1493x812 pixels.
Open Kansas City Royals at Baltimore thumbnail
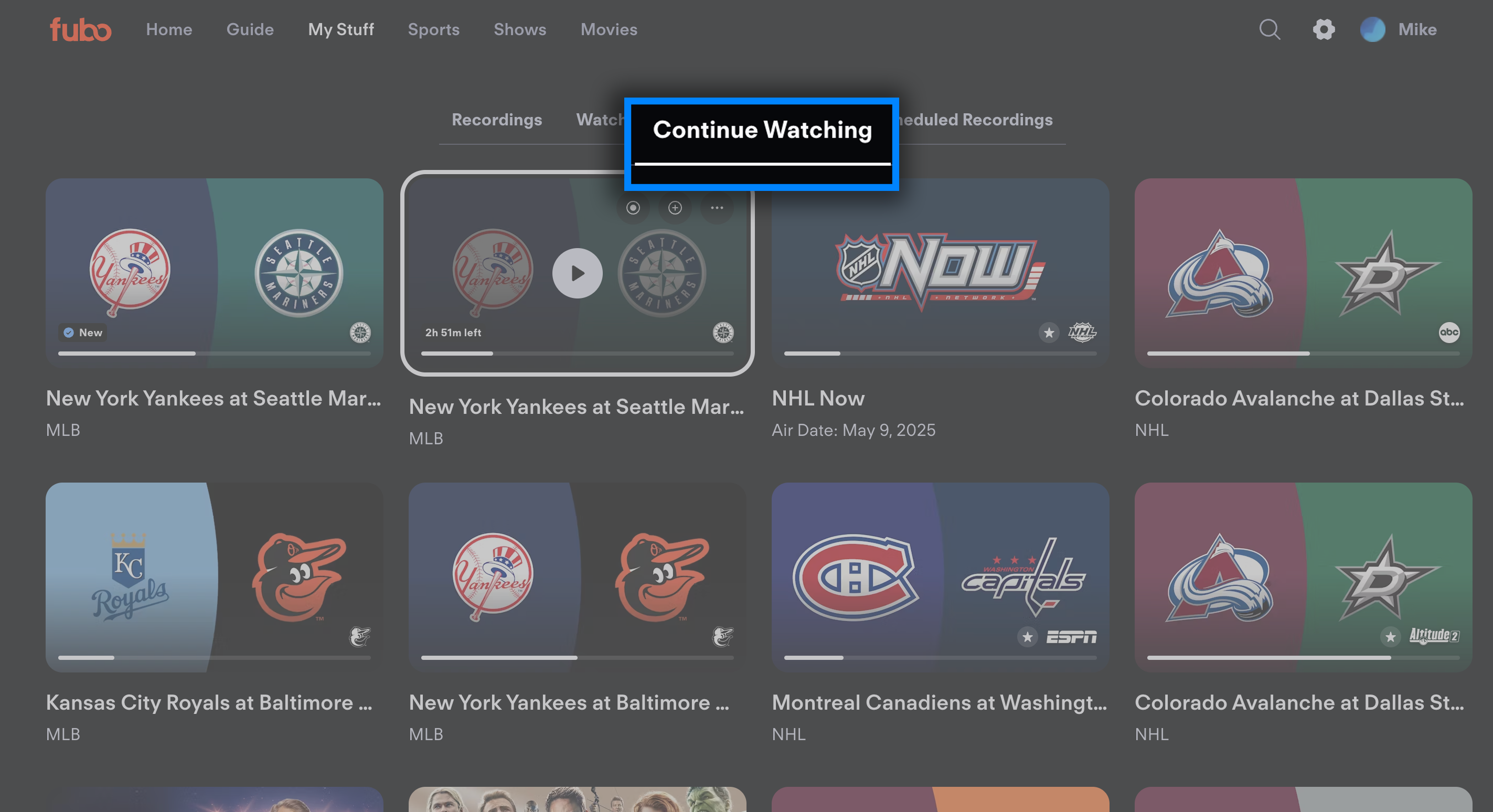215,578
